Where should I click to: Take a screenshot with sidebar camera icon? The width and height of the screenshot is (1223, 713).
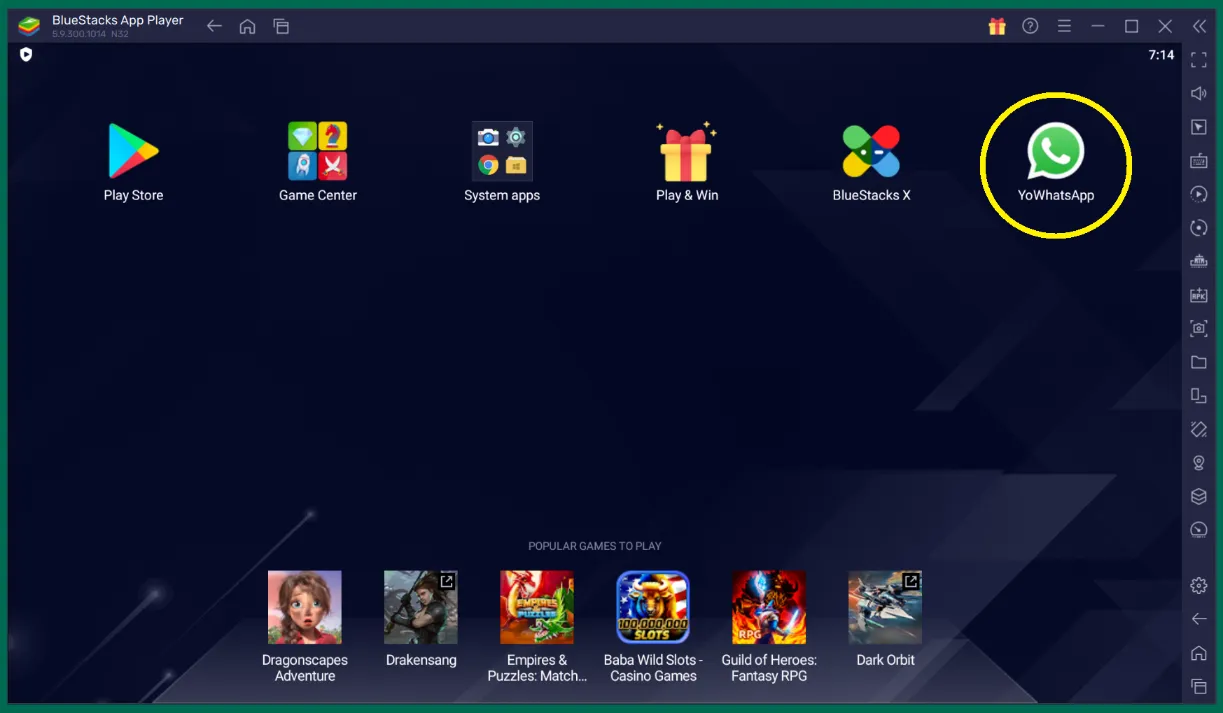pyautogui.click(x=1199, y=328)
